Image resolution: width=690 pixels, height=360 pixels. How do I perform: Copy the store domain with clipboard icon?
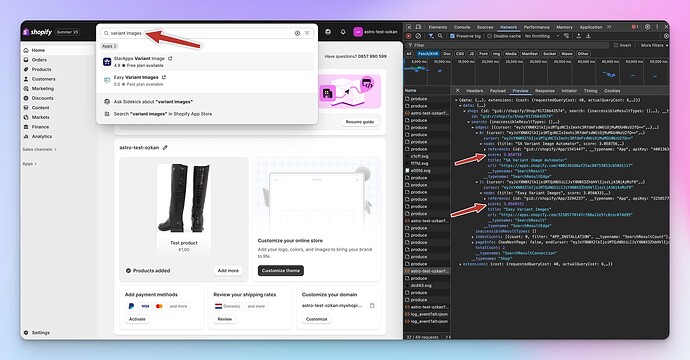[372, 305]
